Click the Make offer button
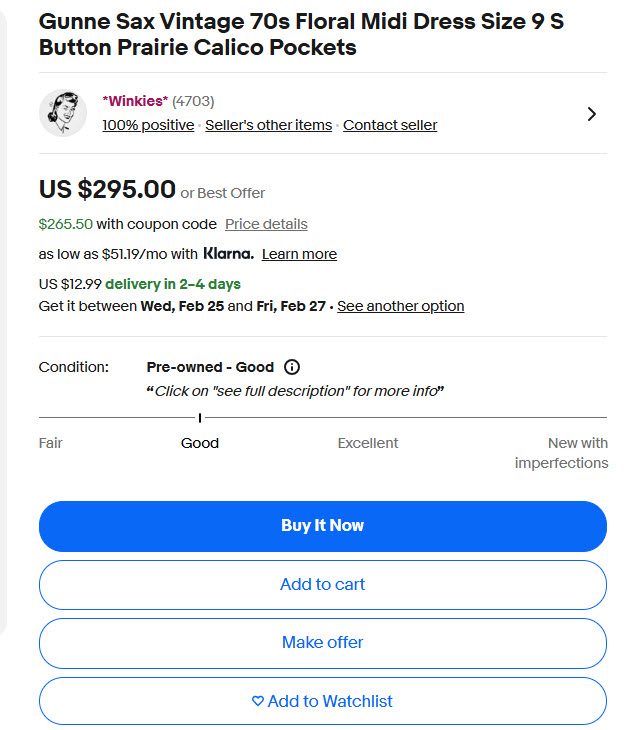This screenshot has height=730, width=630. pos(322,643)
